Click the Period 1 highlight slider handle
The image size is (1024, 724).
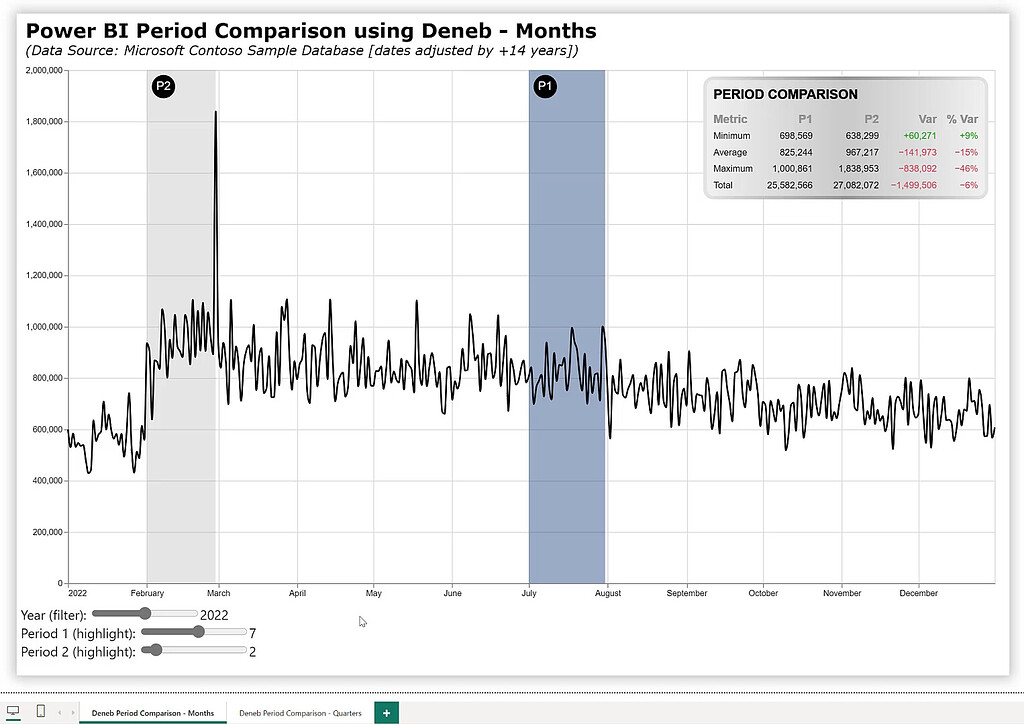(x=197, y=632)
